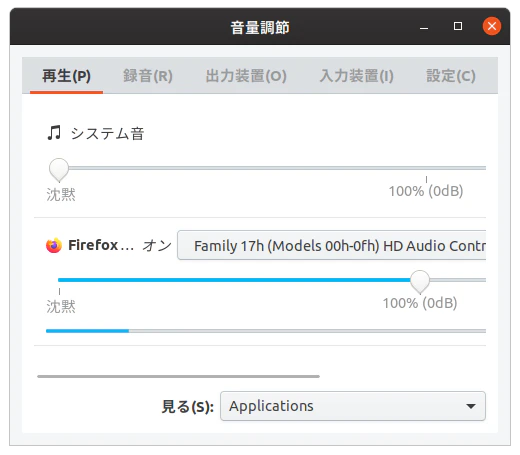Click the システム音 stream label
The image size is (520, 455).
(x=107, y=134)
